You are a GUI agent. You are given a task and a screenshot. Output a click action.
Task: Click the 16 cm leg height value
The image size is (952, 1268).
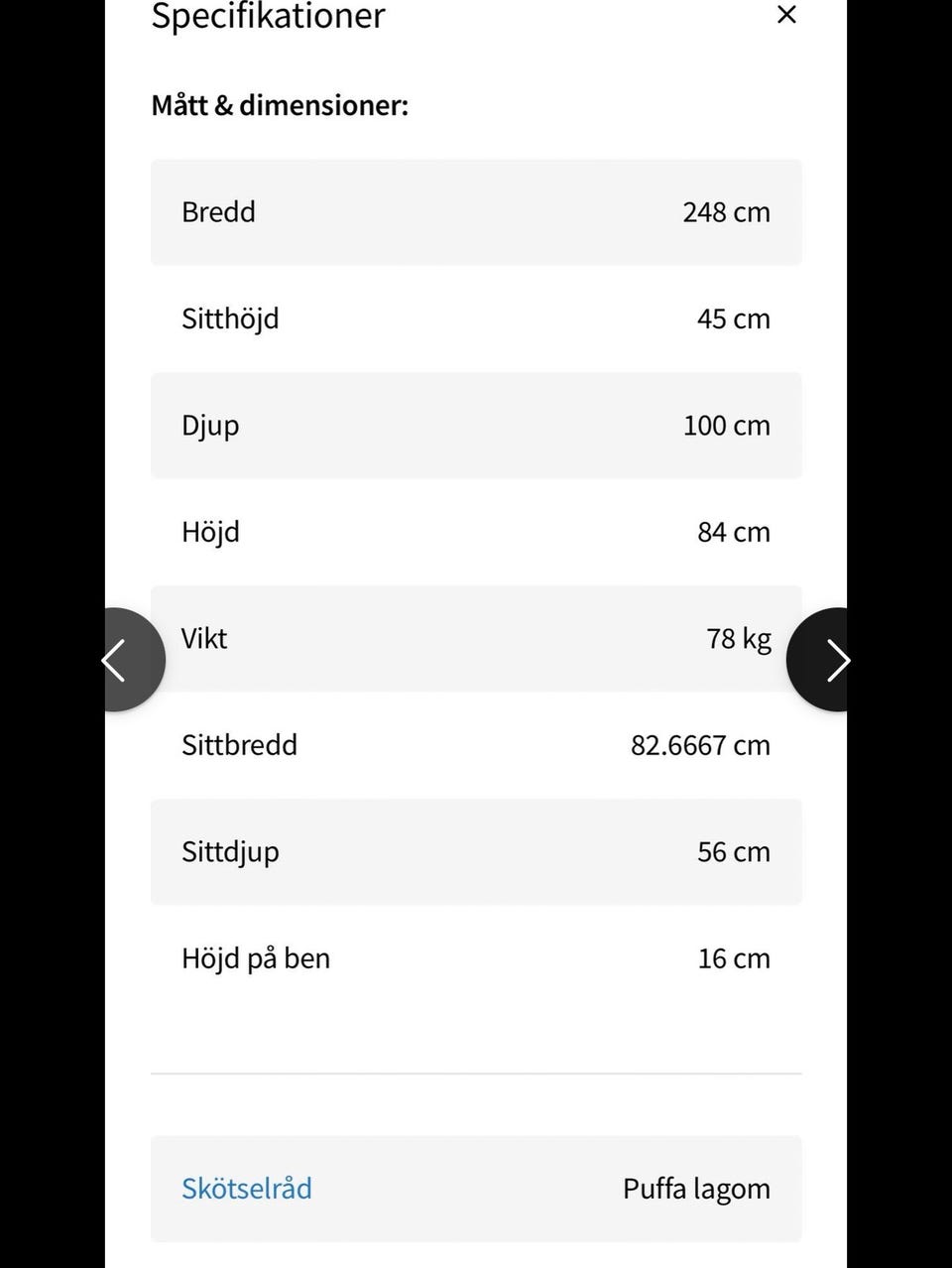(734, 958)
